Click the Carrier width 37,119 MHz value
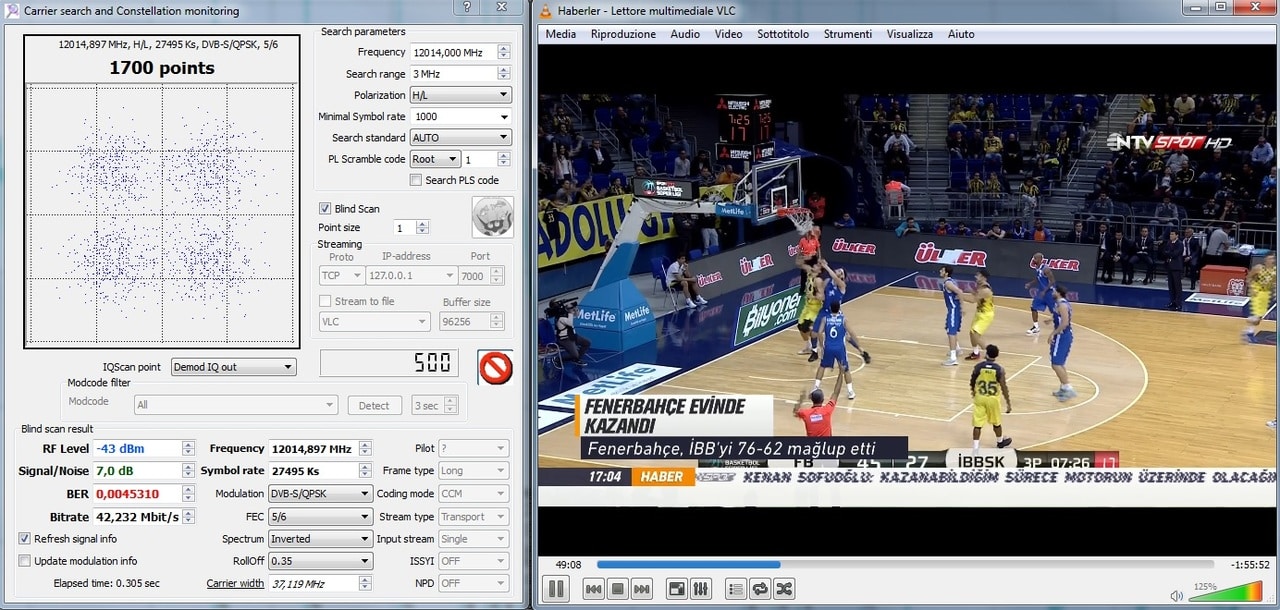The image size is (1280, 610). 312,583
